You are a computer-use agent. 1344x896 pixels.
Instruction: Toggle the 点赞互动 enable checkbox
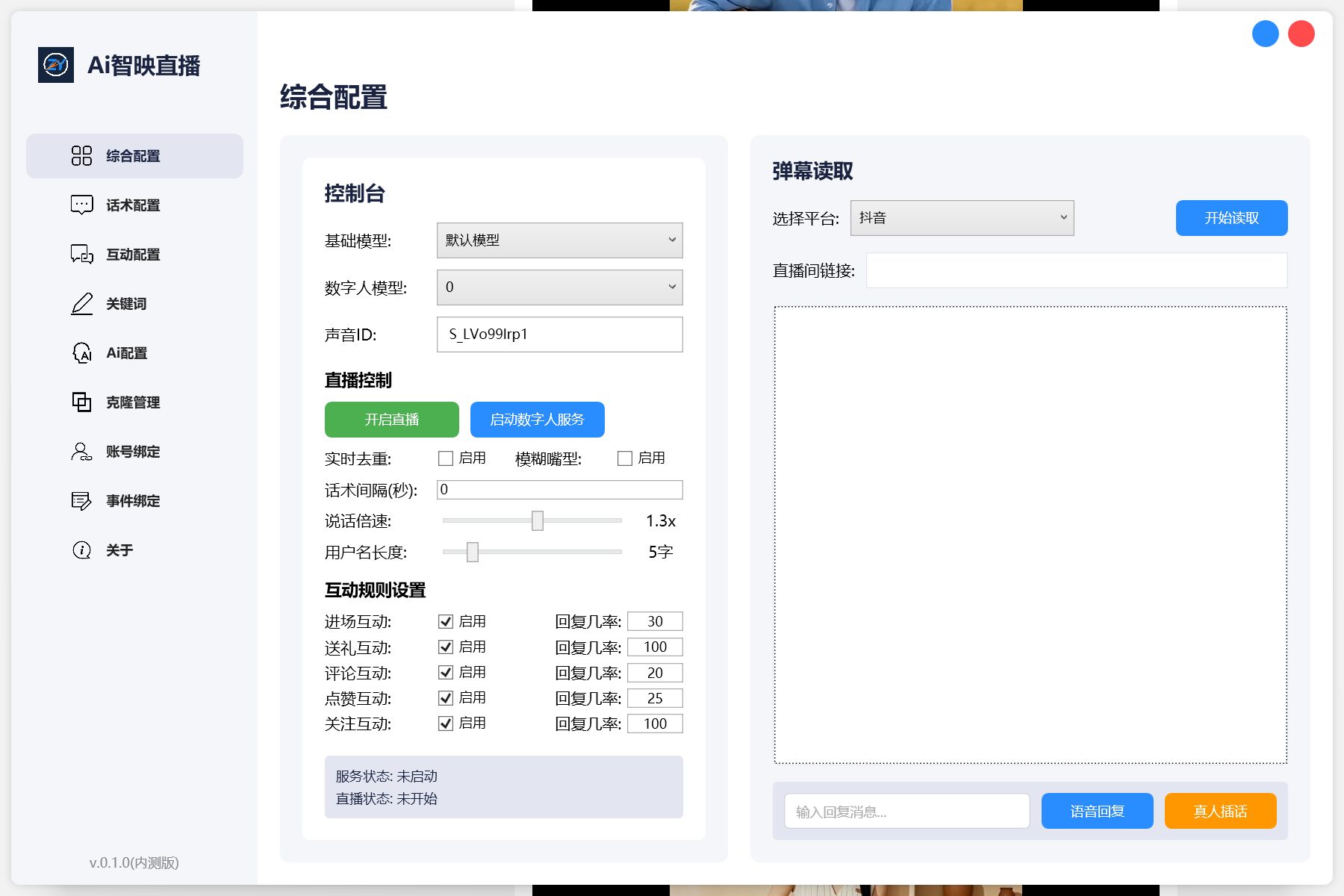[446, 697]
